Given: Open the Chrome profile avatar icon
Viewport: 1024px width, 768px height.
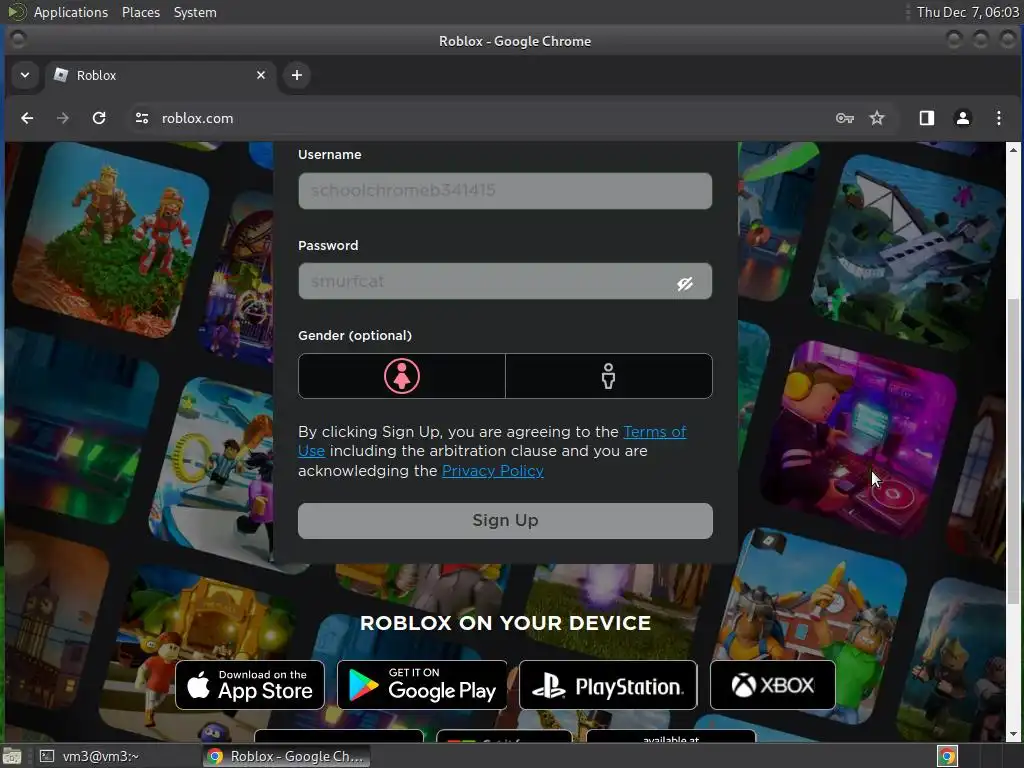Looking at the screenshot, I should [x=963, y=118].
